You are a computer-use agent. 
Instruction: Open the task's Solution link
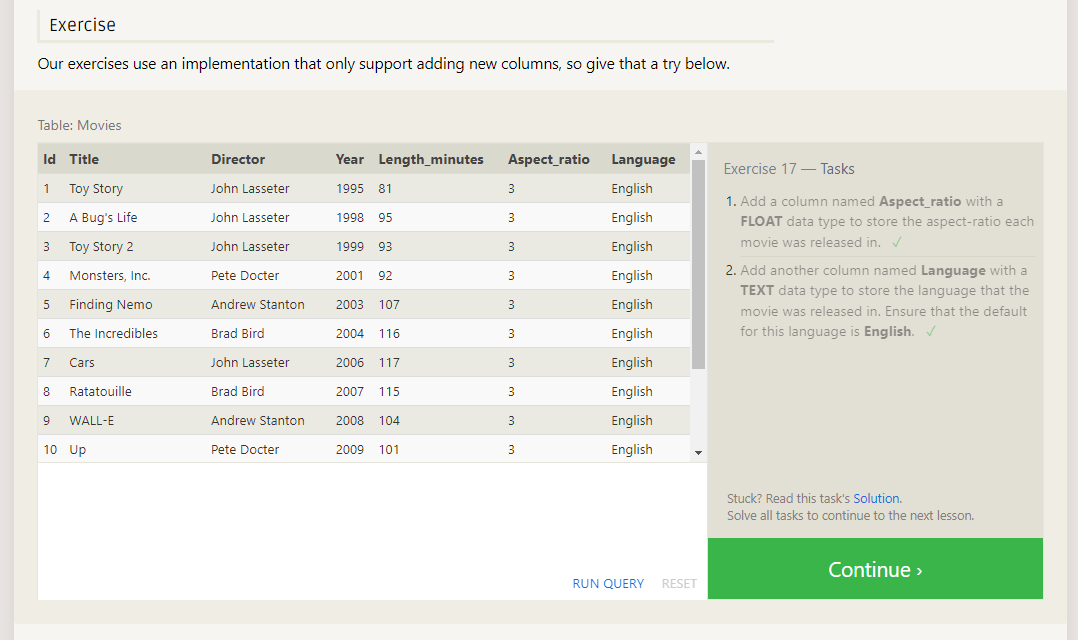pos(876,498)
